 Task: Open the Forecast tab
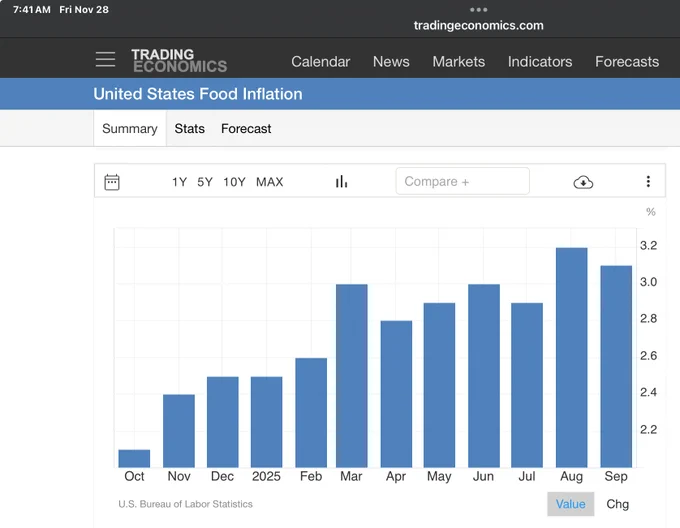pos(246,129)
